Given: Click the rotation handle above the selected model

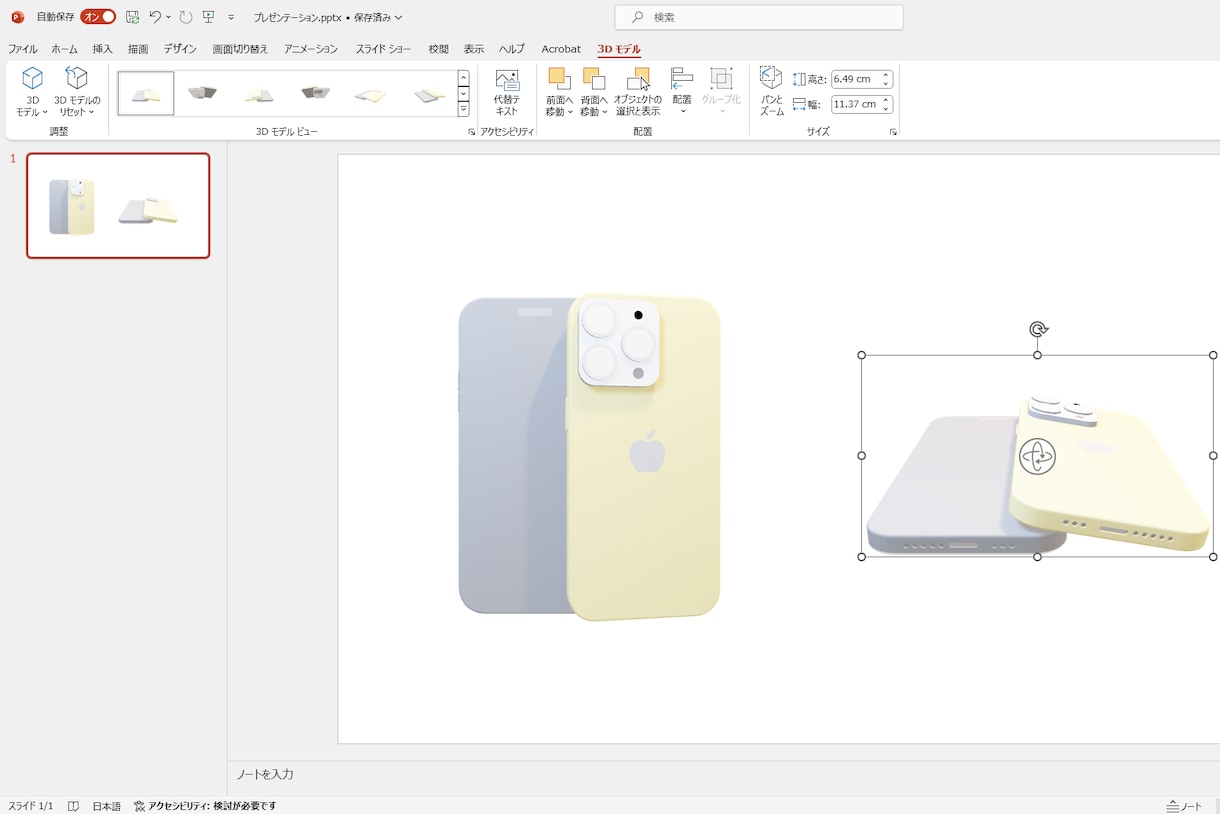Looking at the screenshot, I should [1038, 329].
